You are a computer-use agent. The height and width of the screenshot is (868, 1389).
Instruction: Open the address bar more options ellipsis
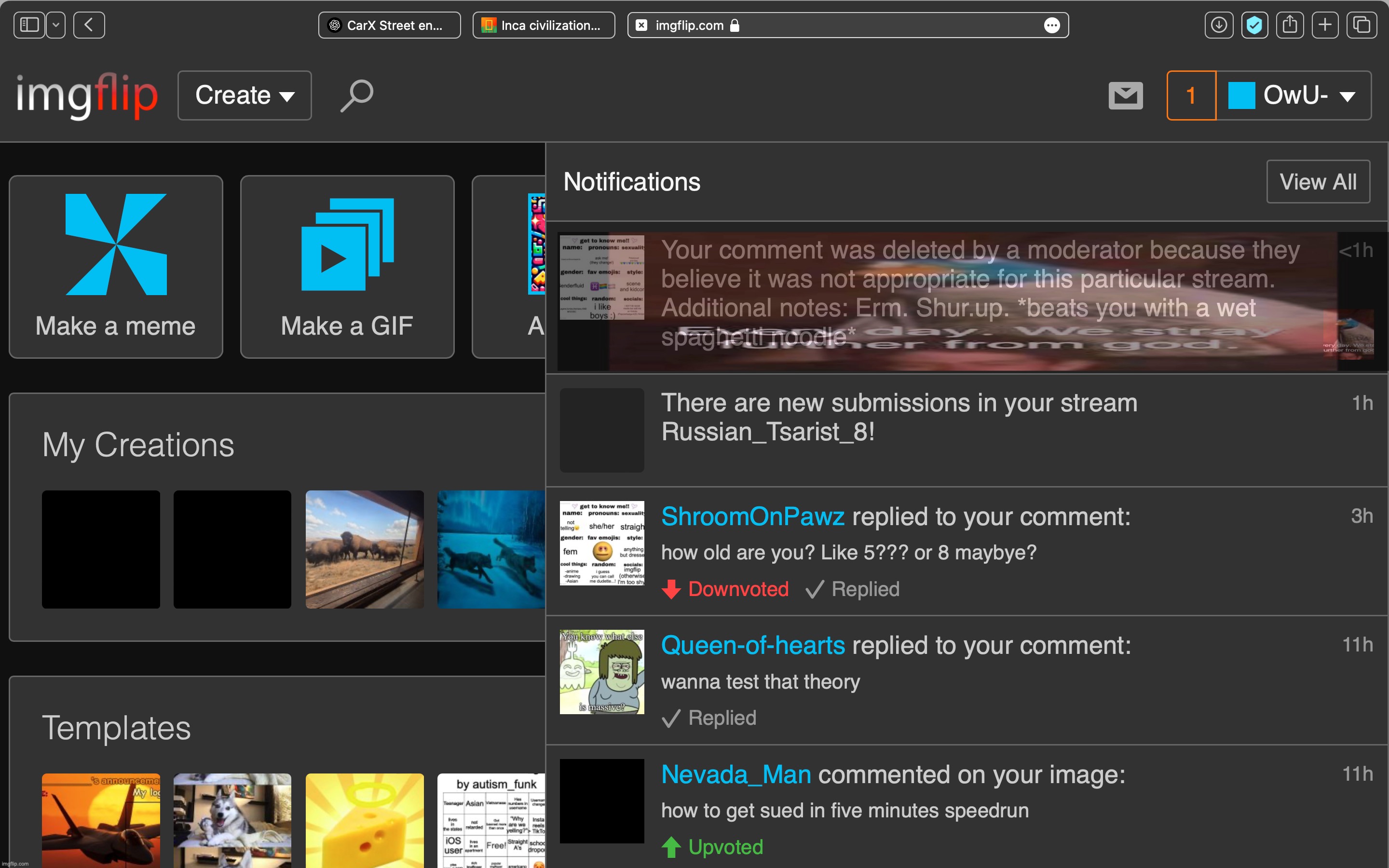[1051, 25]
